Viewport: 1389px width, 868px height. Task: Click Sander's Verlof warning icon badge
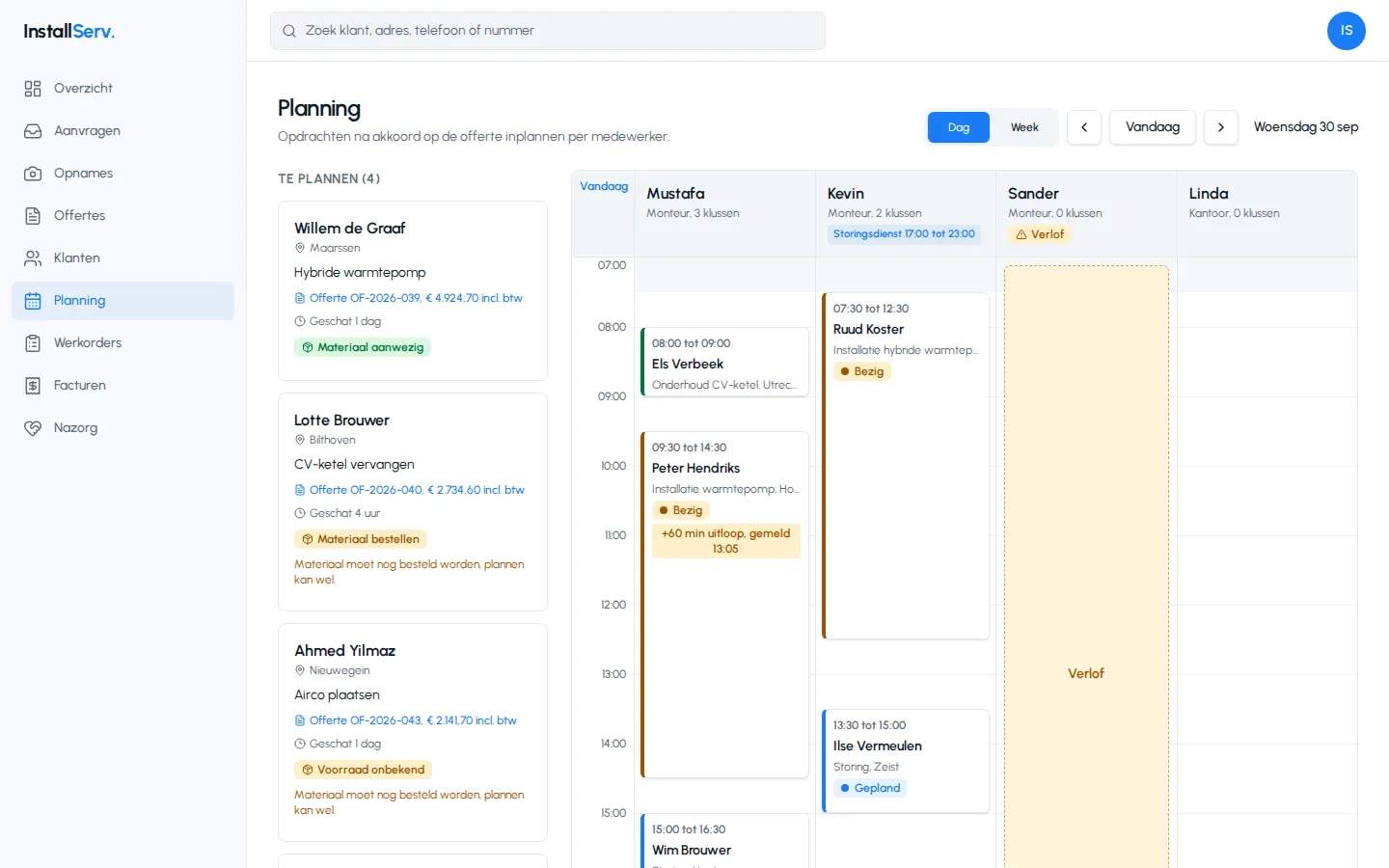click(1040, 234)
